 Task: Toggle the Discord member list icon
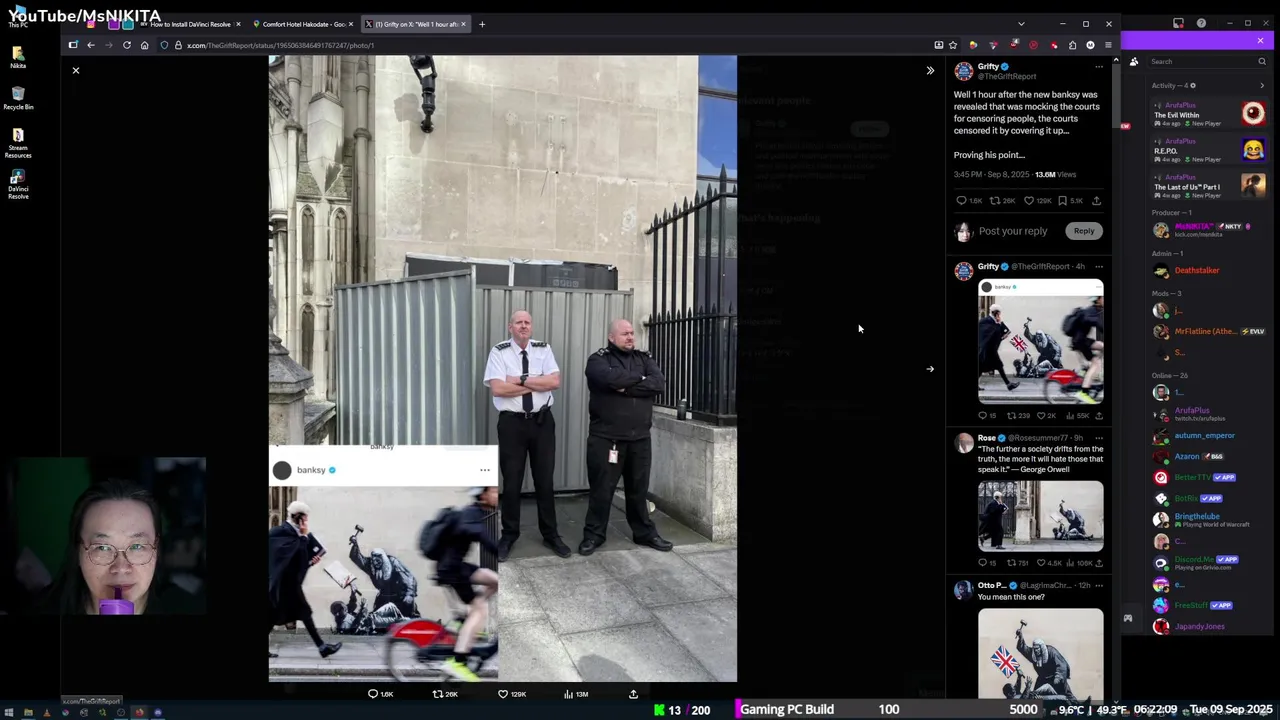[1134, 62]
